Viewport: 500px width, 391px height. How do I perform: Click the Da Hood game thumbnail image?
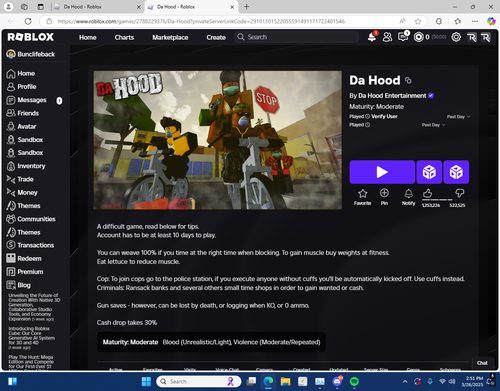pyautogui.click(x=218, y=140)
